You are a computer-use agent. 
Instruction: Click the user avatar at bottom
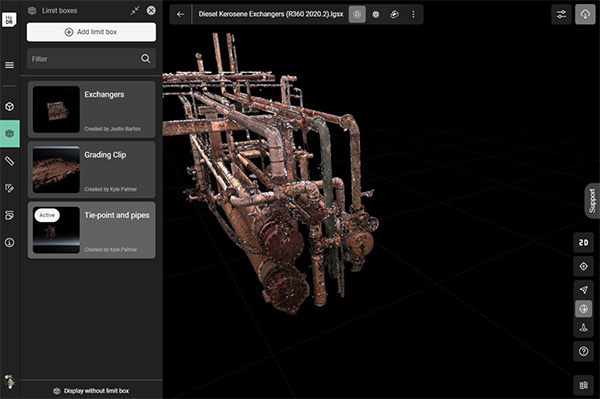pyautogui.click(x=9, y=381)
